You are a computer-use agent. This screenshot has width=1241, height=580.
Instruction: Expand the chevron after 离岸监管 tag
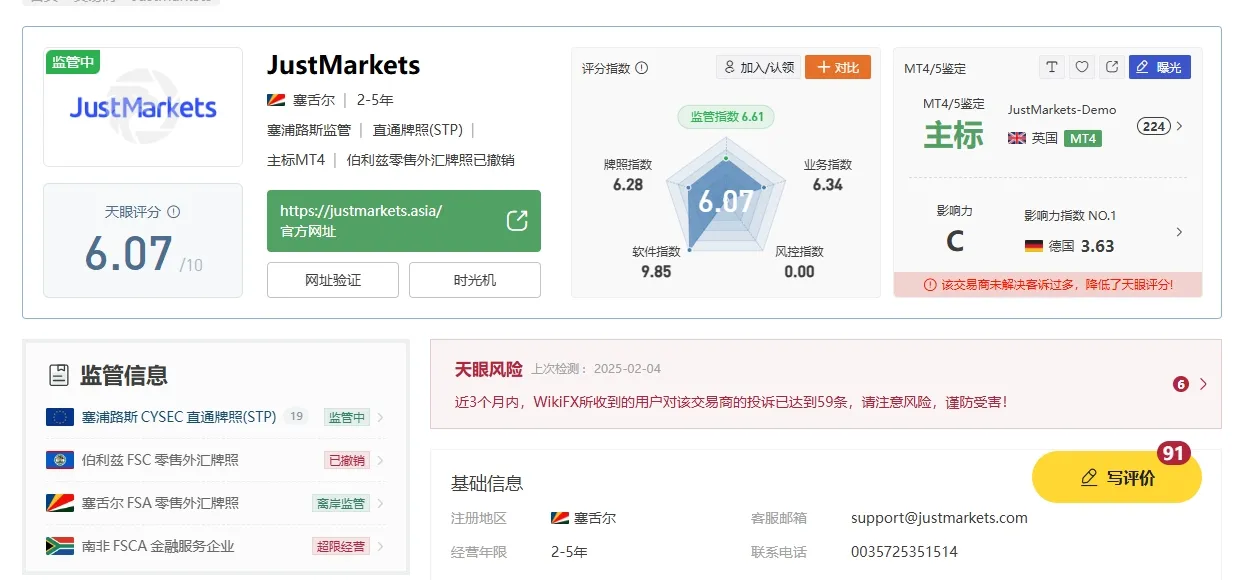[380, 504]
